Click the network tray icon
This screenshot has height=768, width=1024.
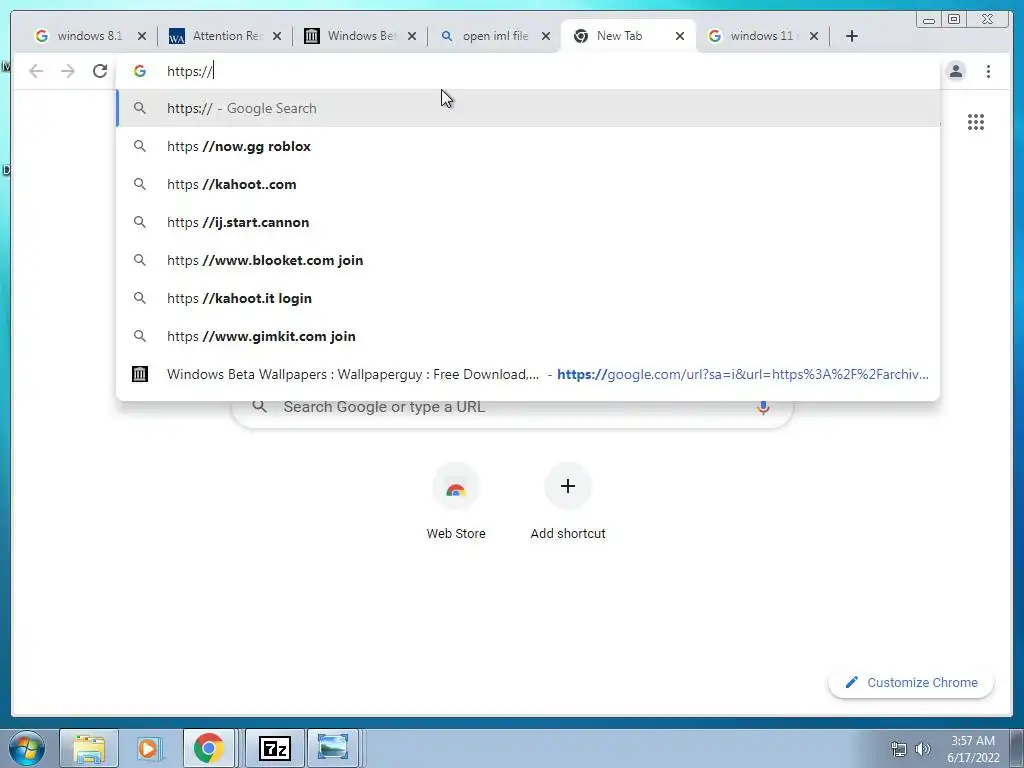click(x=899, y=749)
